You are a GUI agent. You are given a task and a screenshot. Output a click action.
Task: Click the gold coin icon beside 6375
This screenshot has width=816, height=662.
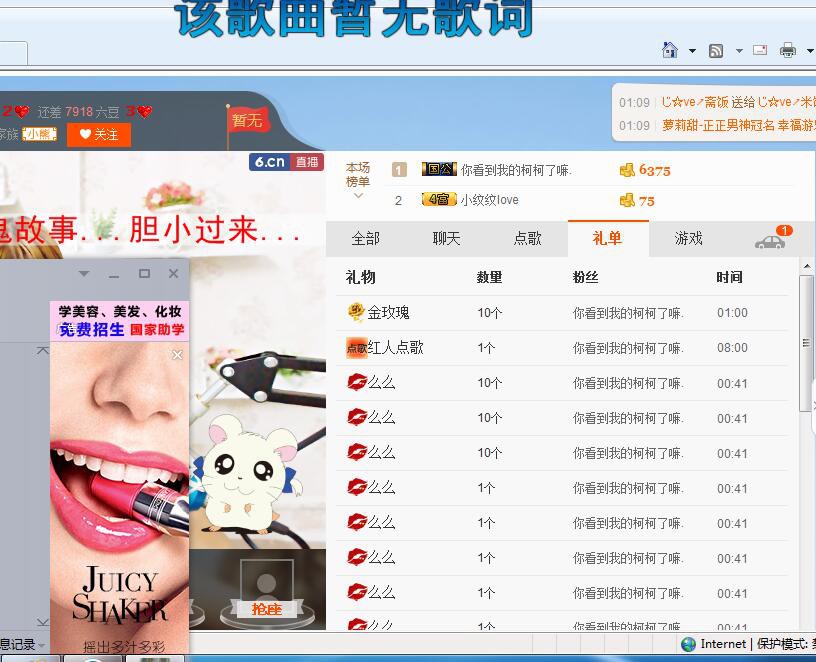click(x=627, y=170)
